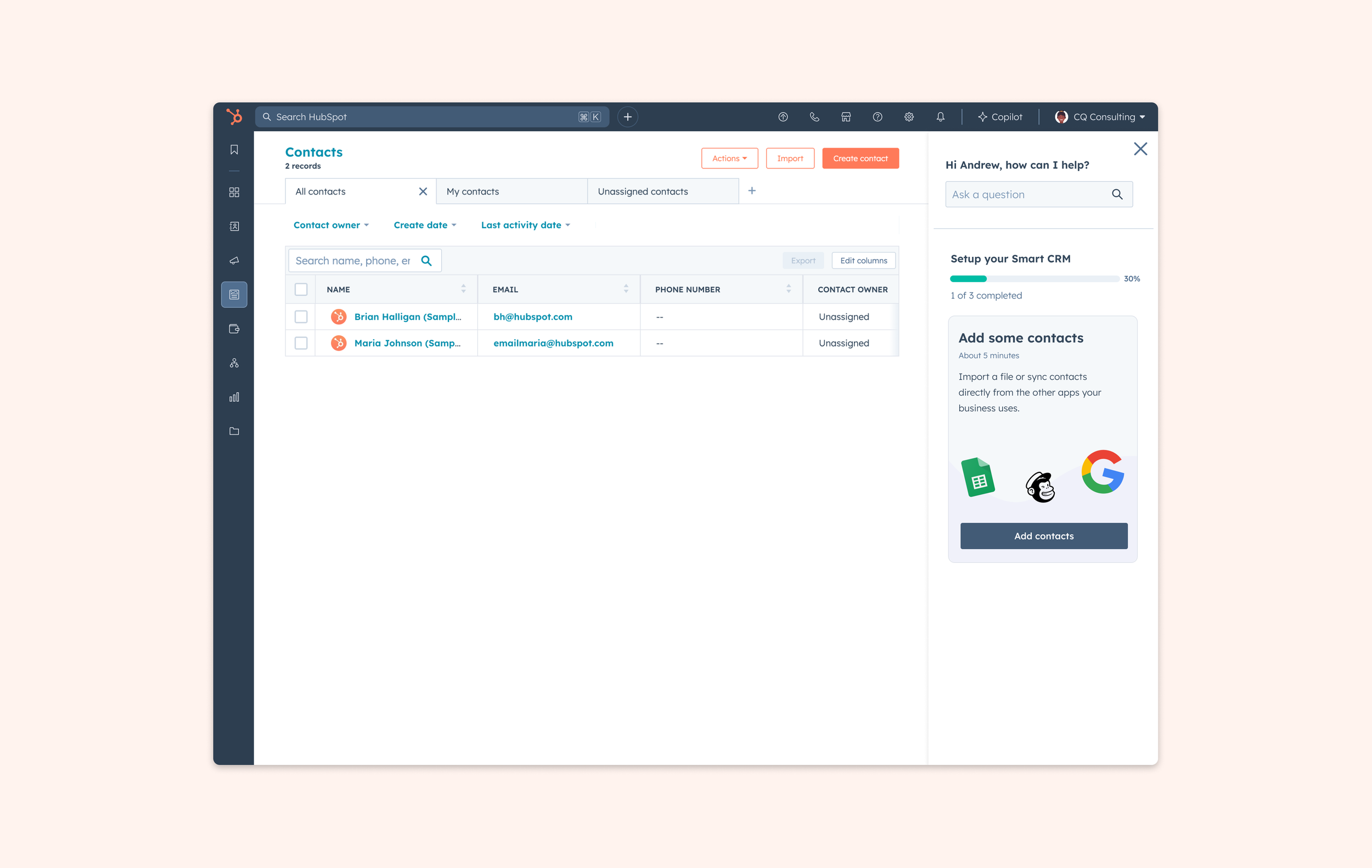
Task: Open the Brian Halligan contact link
Action: [x=407, y=317]
